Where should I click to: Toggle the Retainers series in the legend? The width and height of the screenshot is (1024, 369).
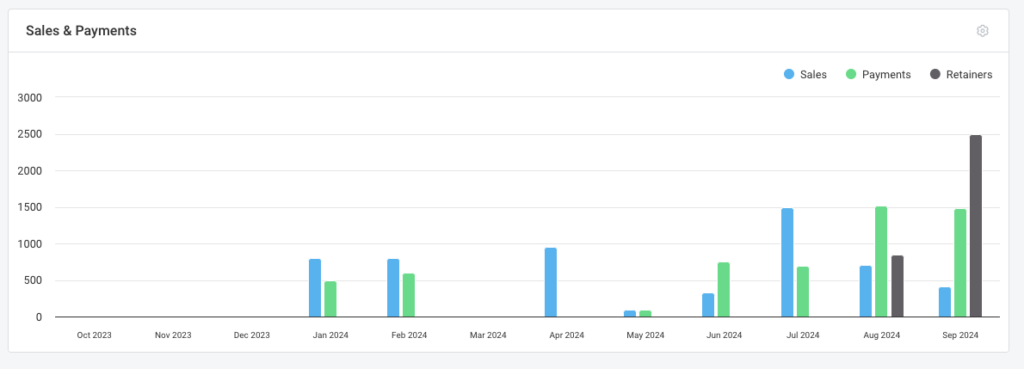[961, 74]
